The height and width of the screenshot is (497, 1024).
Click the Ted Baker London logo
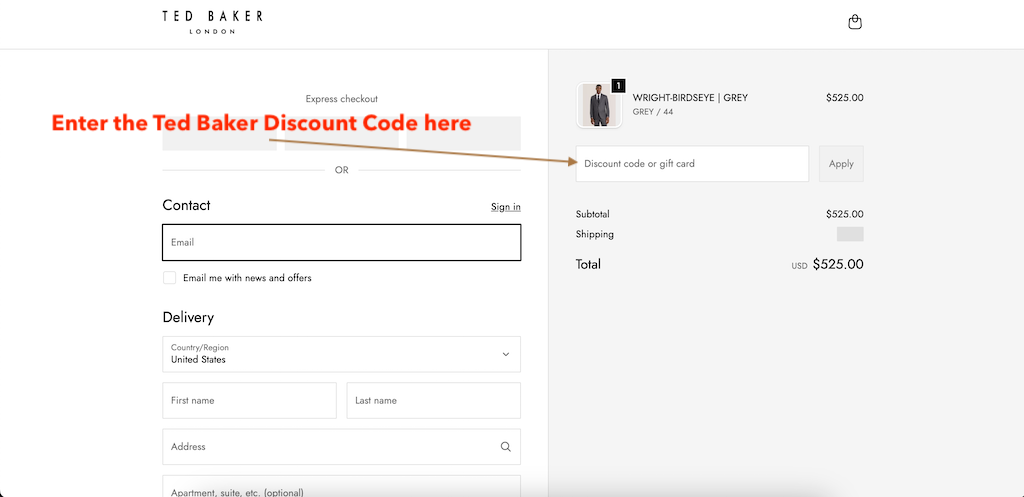[212, 22]
